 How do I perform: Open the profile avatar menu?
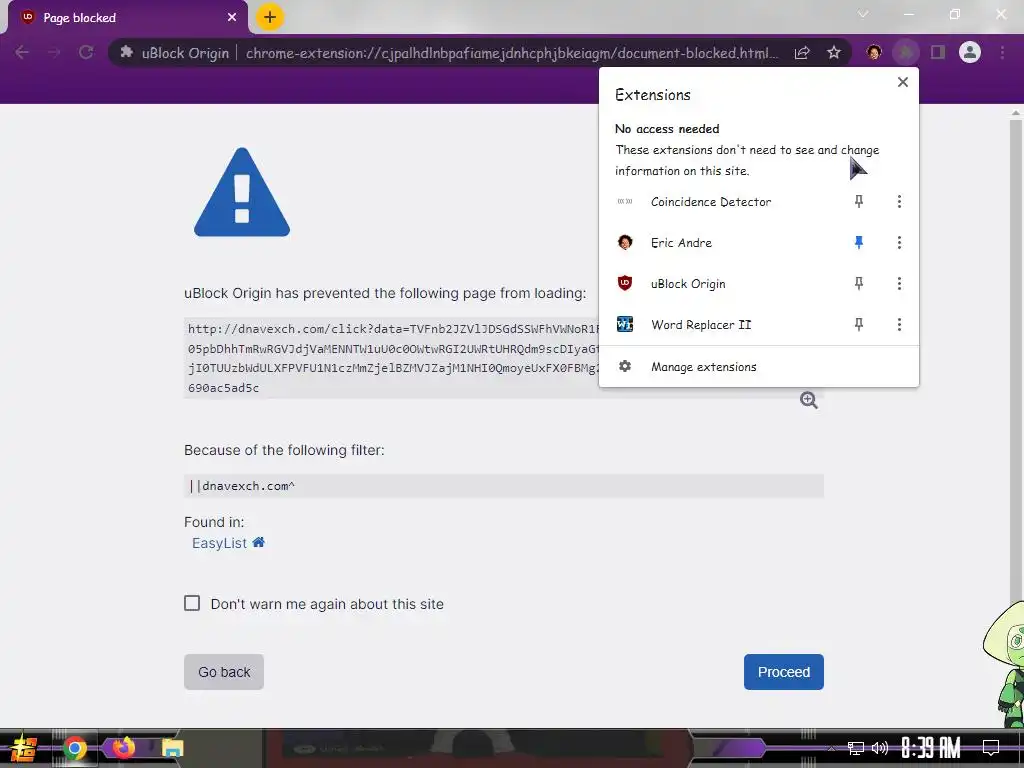(970, 52)
